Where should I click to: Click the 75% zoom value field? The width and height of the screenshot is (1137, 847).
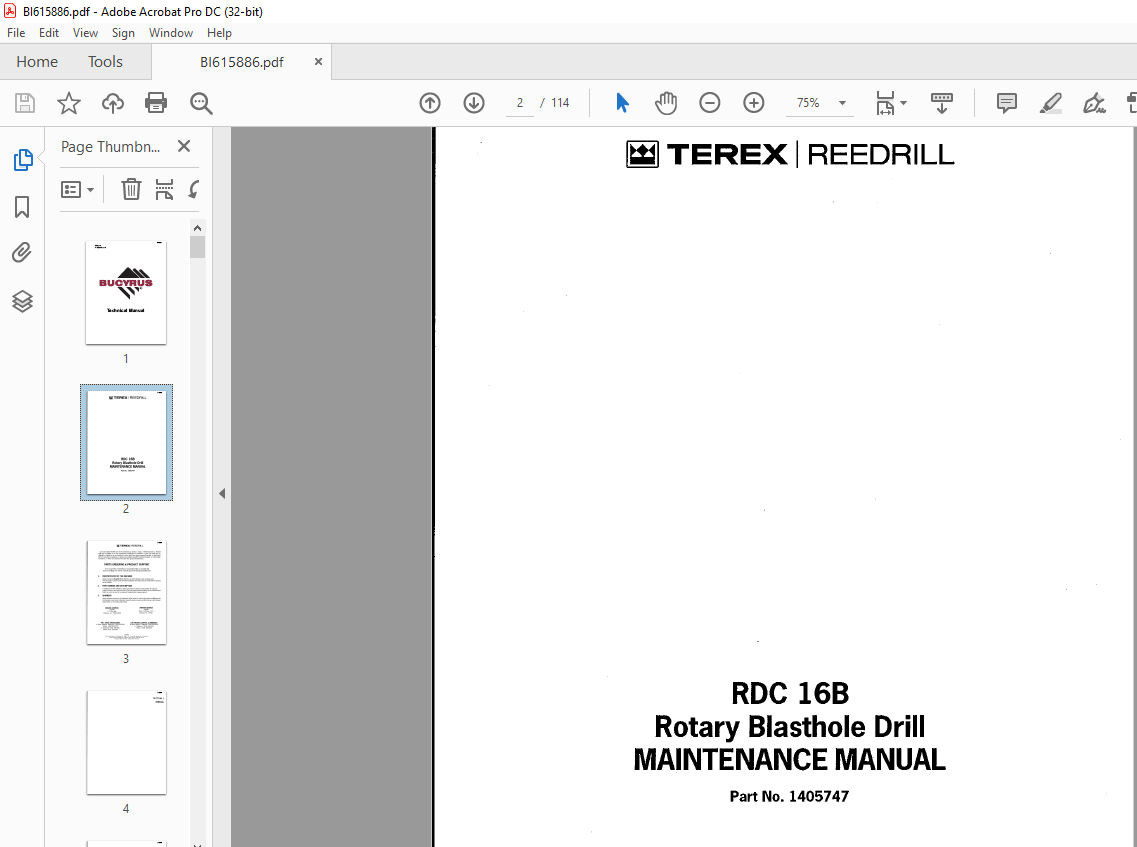809,103
